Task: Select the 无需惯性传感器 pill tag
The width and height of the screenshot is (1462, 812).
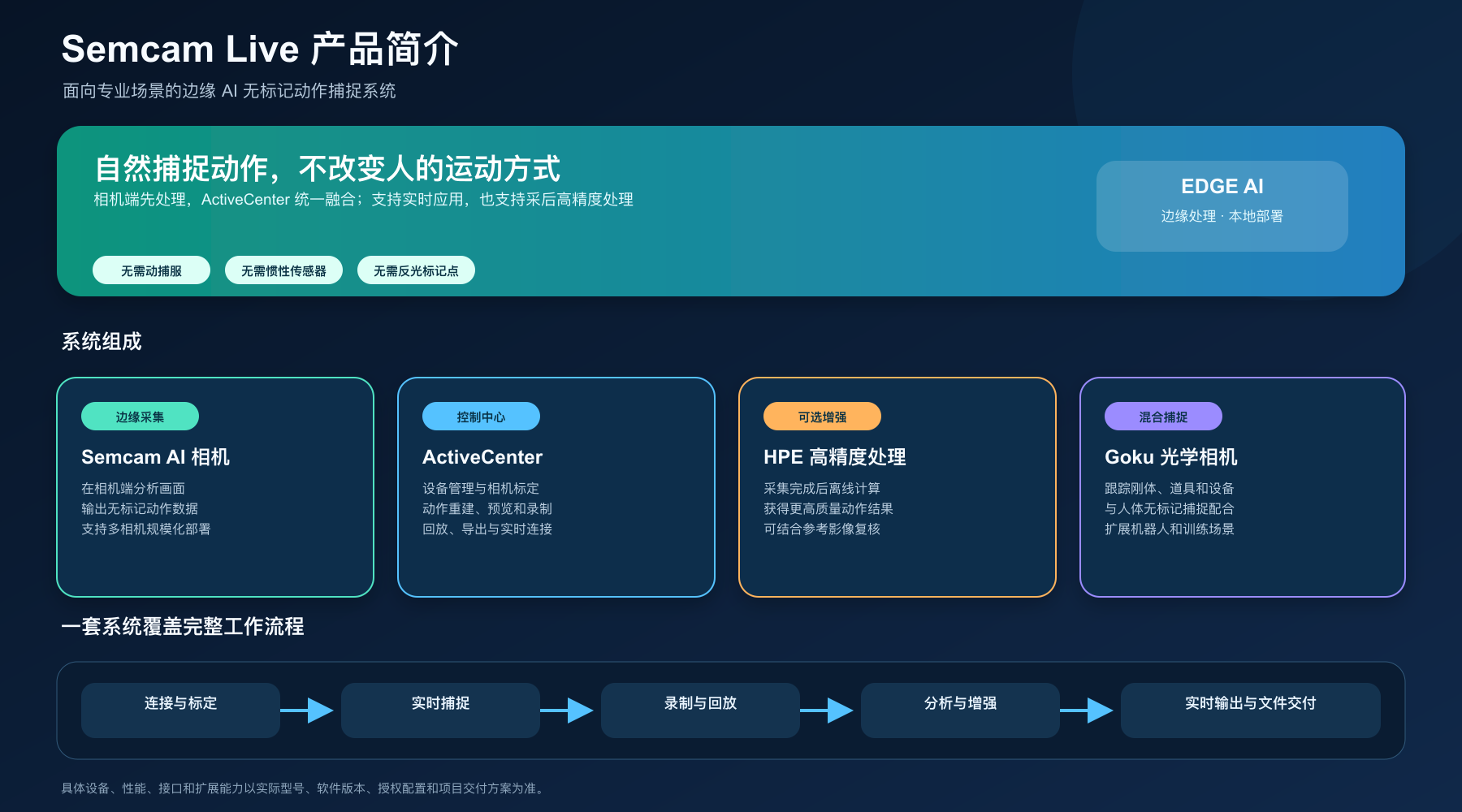Action: click(x=283, y=270)
